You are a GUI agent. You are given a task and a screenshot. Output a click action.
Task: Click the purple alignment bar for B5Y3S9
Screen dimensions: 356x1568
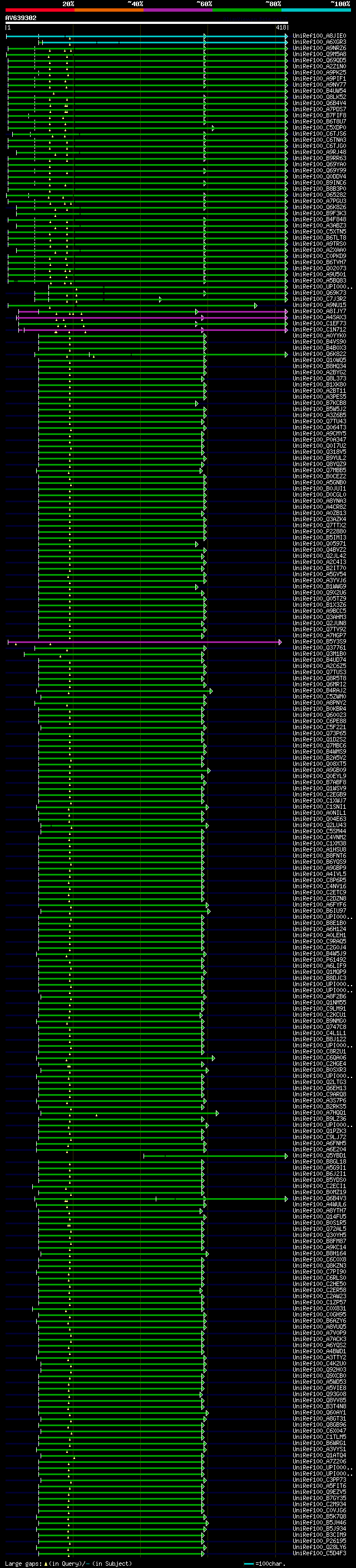click(145, 642)
